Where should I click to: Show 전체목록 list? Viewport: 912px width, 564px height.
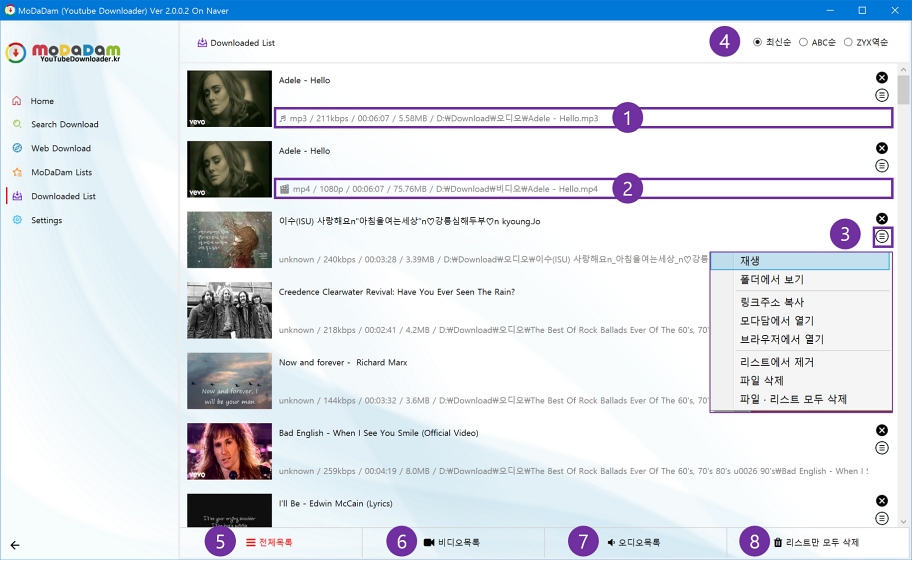pos(269,542)
